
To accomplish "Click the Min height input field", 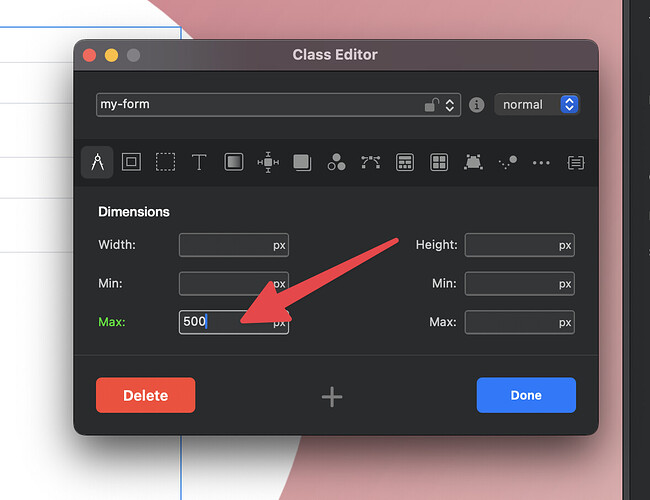I will 519,284.
